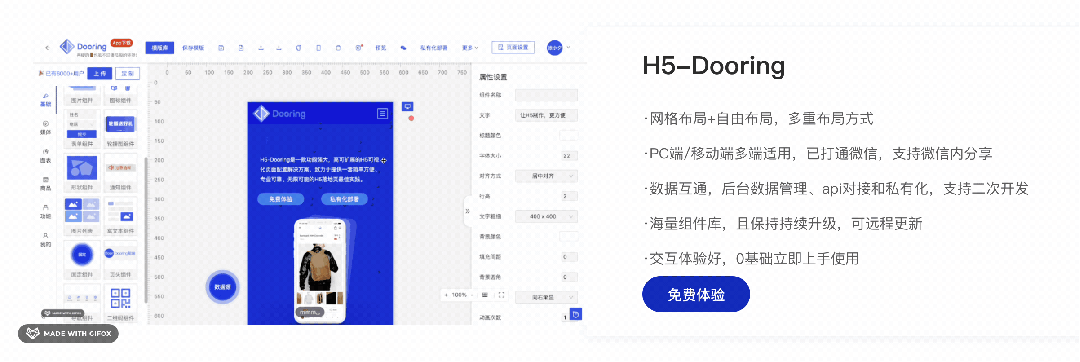Open the 对齐方式 dropdown showing 居中对齐
This screenshot has width=1080, height=362.
click(546, 176)
